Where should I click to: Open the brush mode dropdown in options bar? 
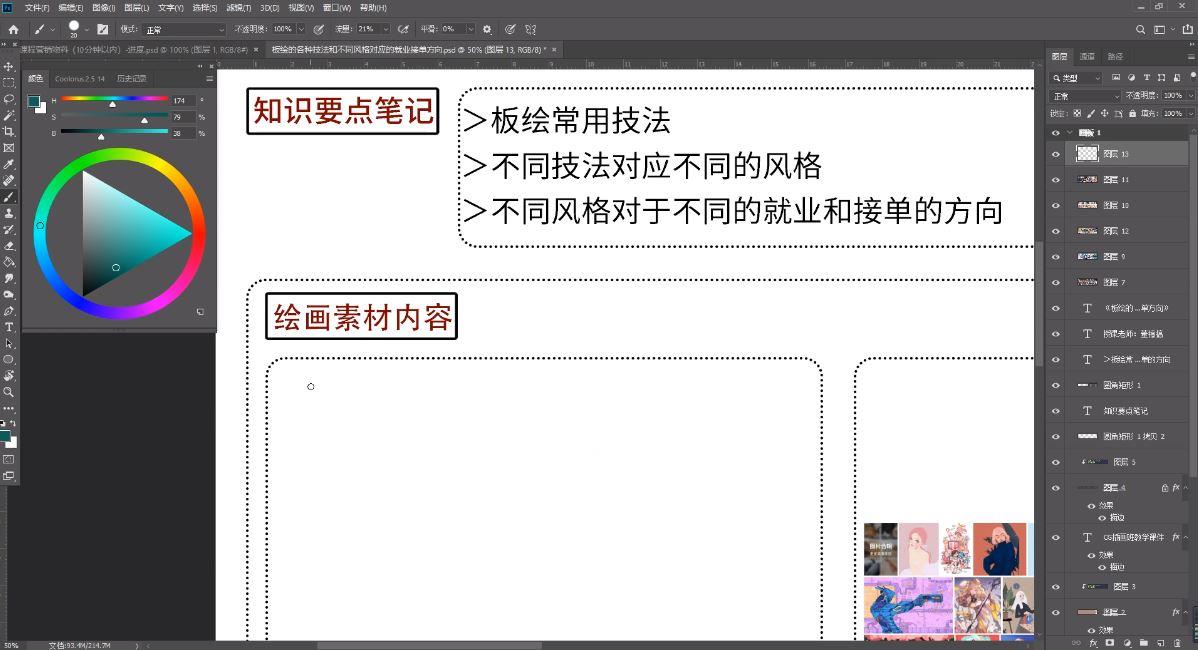[184, 29]
